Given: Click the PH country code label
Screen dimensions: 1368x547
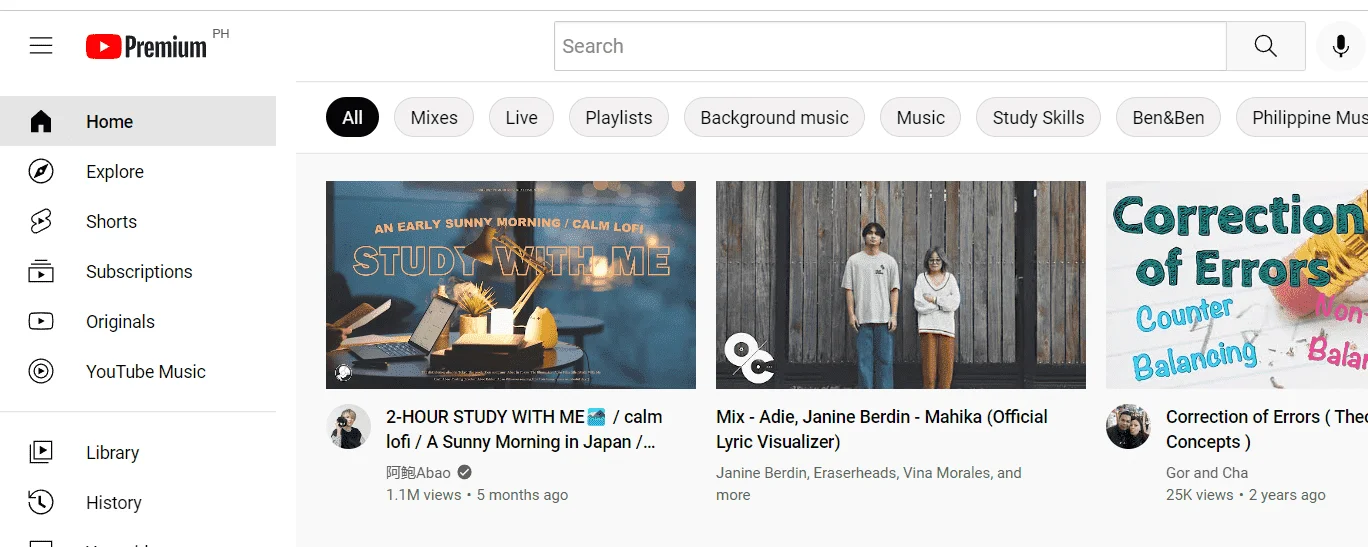Looking at the screenshot, I should 221,34.
